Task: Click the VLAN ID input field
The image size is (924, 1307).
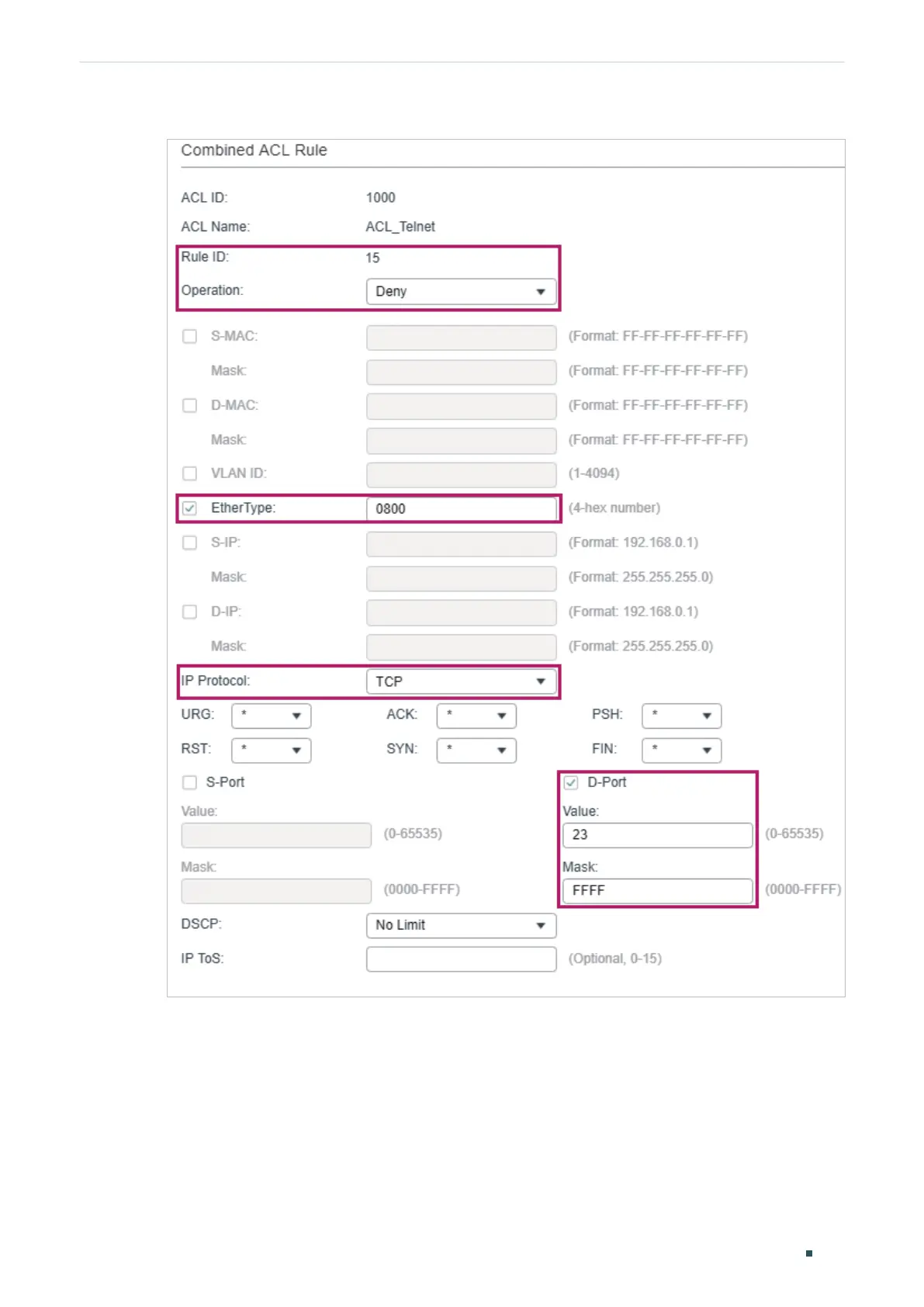Action: [x=461, y=474]
